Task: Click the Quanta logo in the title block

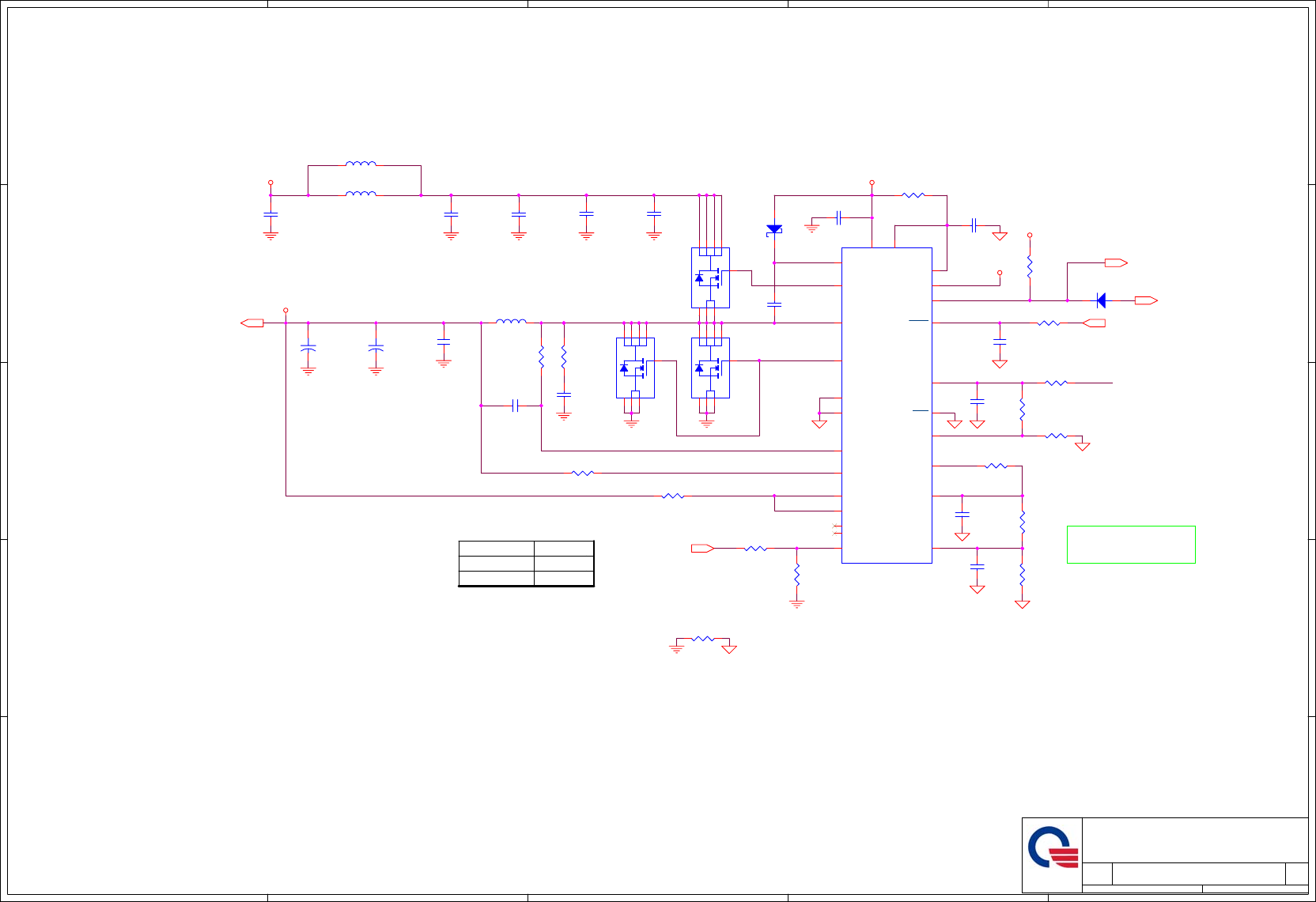Action: point(1053,847)
